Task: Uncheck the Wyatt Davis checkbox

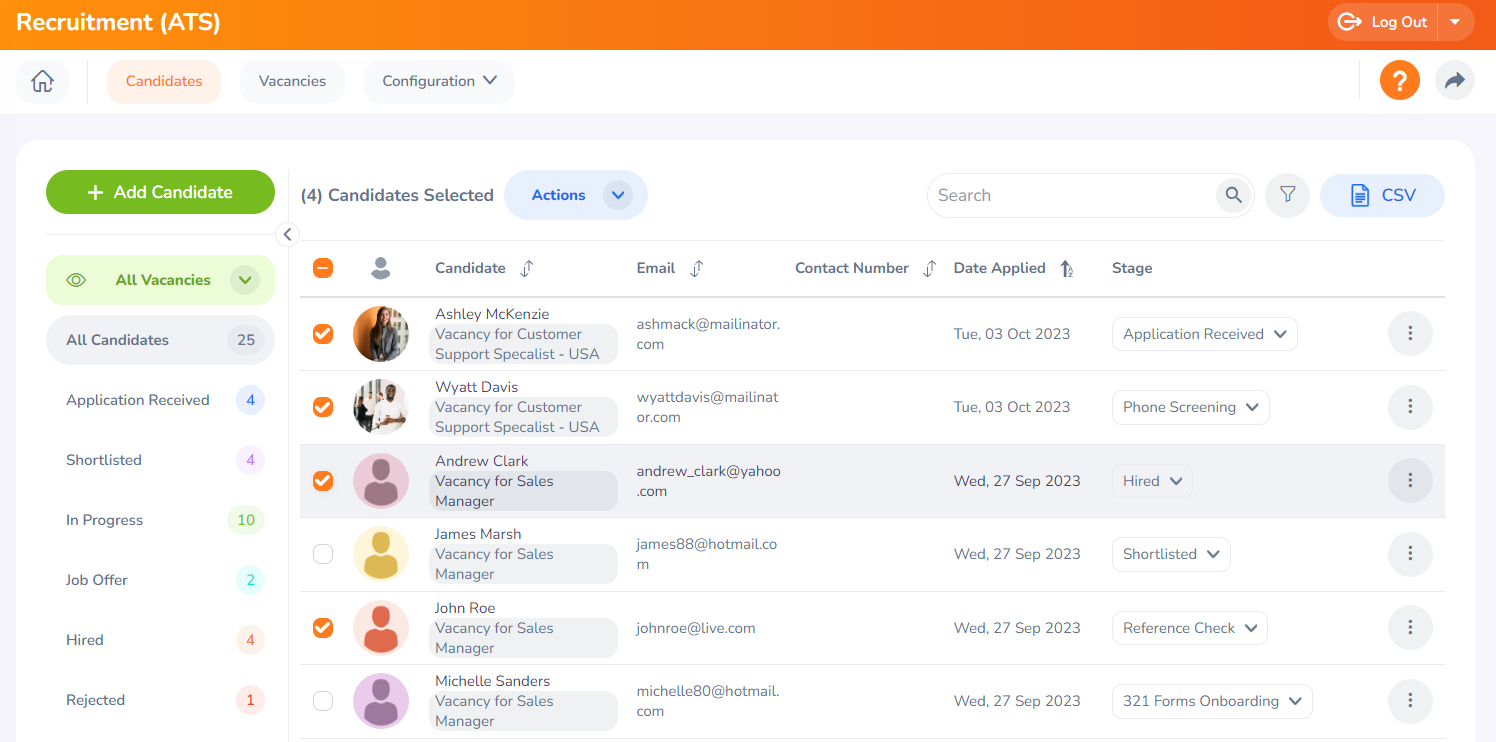Action: click(x=323, y=407)
